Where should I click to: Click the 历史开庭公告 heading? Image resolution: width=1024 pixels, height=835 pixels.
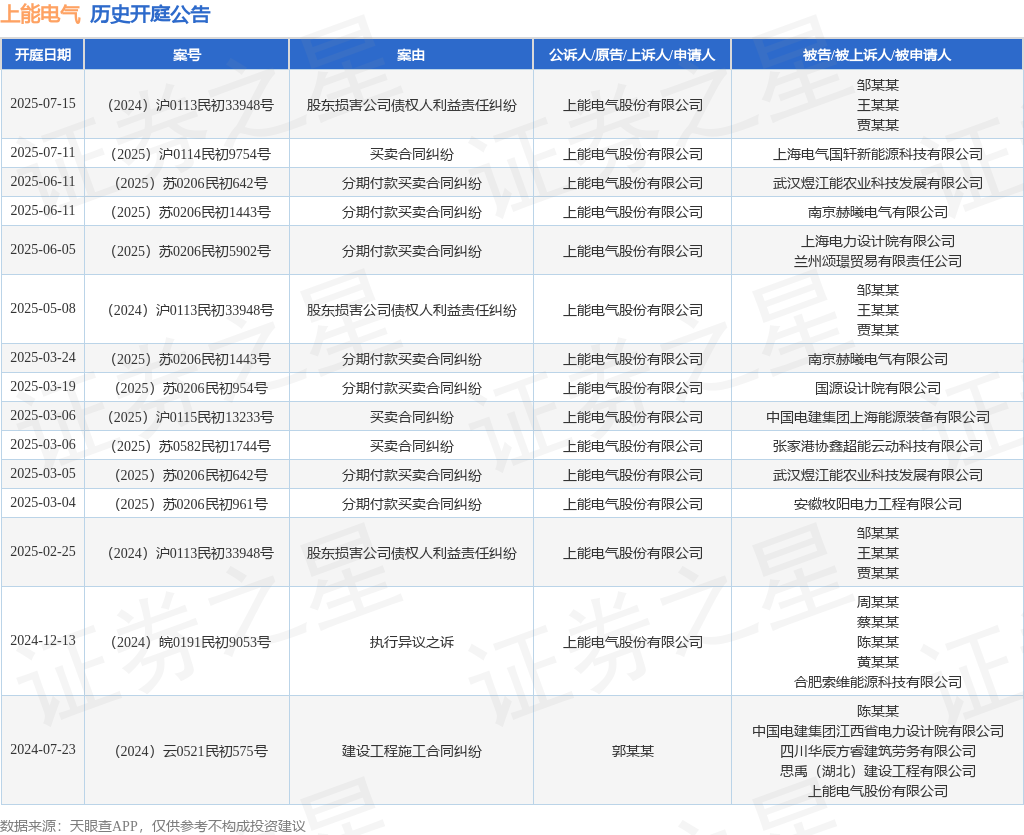(150, 14)
